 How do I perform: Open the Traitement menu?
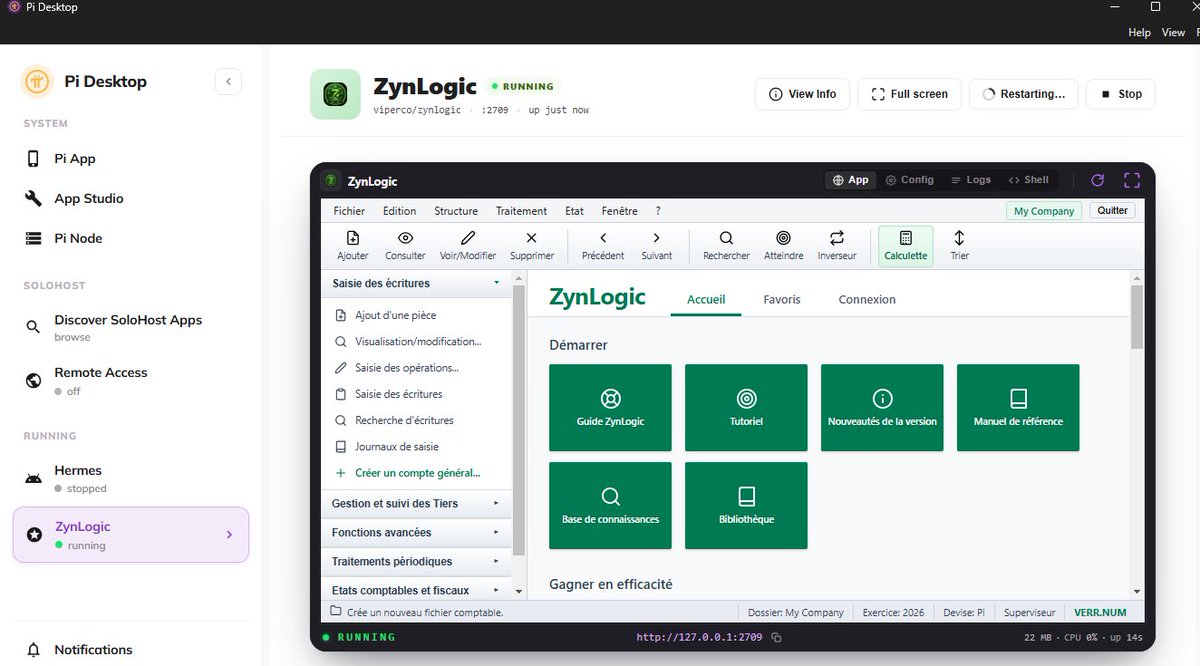pos(521,211)
